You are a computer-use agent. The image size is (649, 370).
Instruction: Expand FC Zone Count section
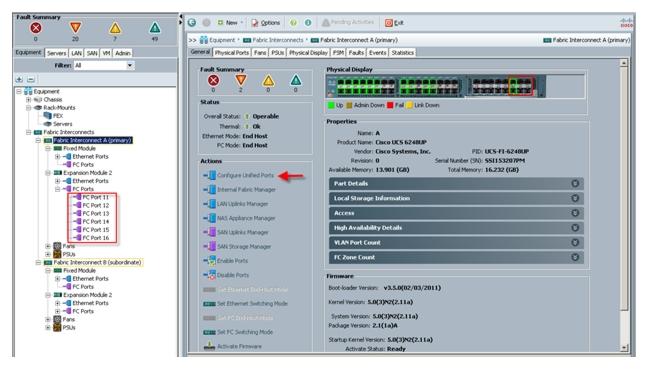tap(456, 257)
